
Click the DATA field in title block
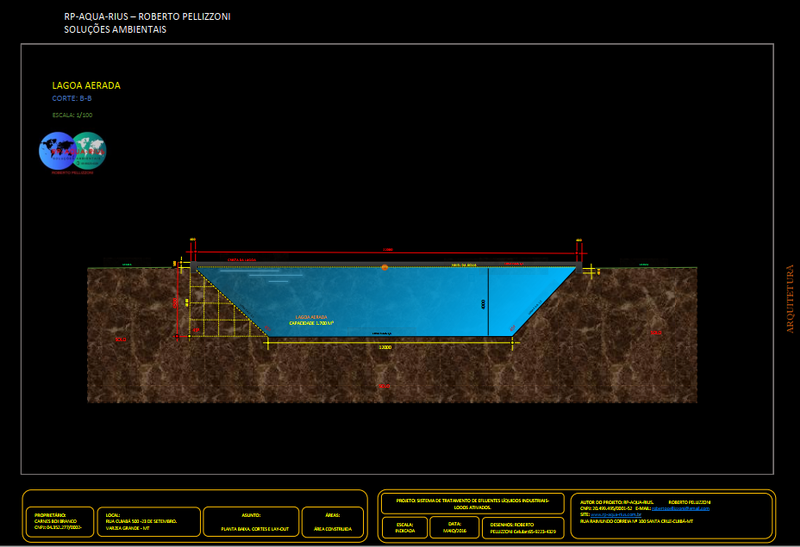(x=454, y=527)
